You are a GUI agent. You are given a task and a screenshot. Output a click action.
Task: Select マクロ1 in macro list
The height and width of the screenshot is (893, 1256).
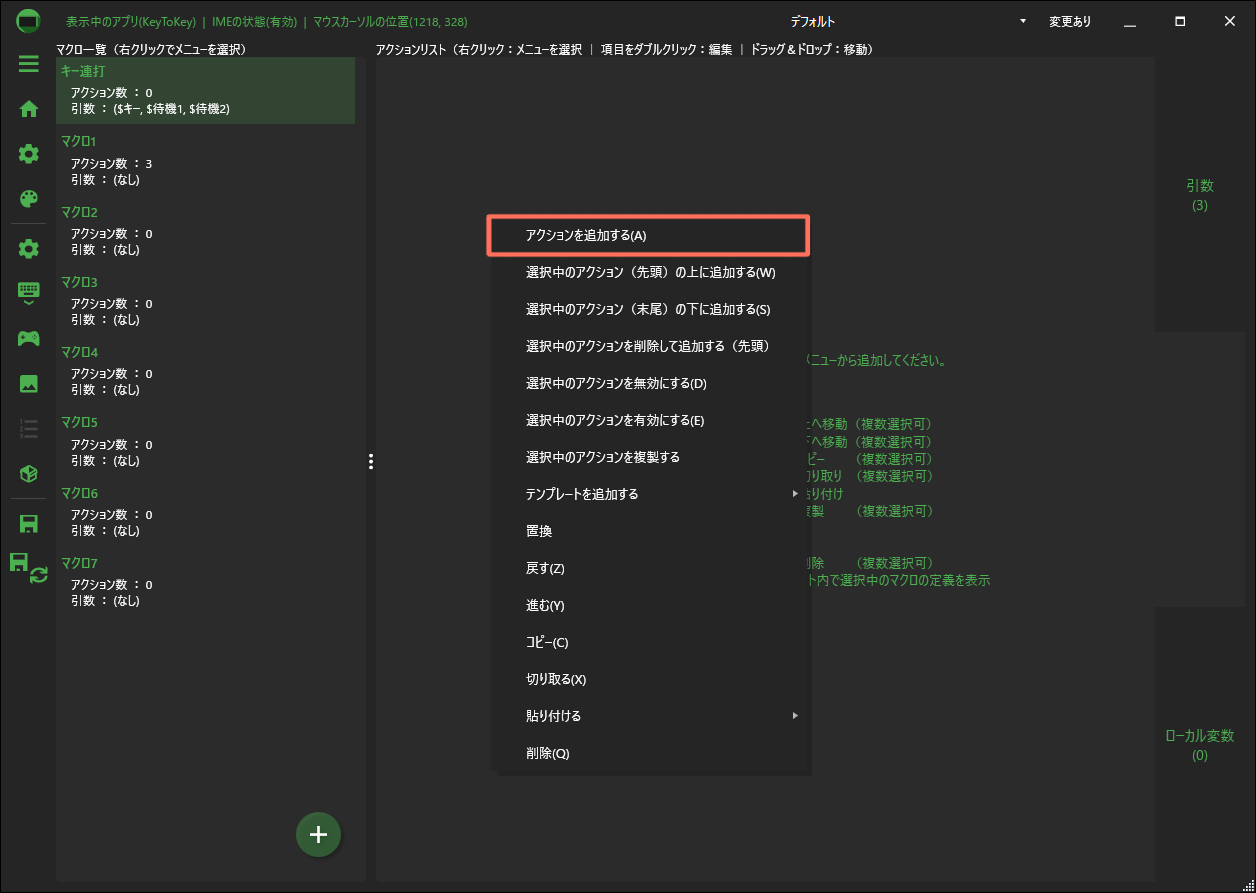tap(205, 160)
